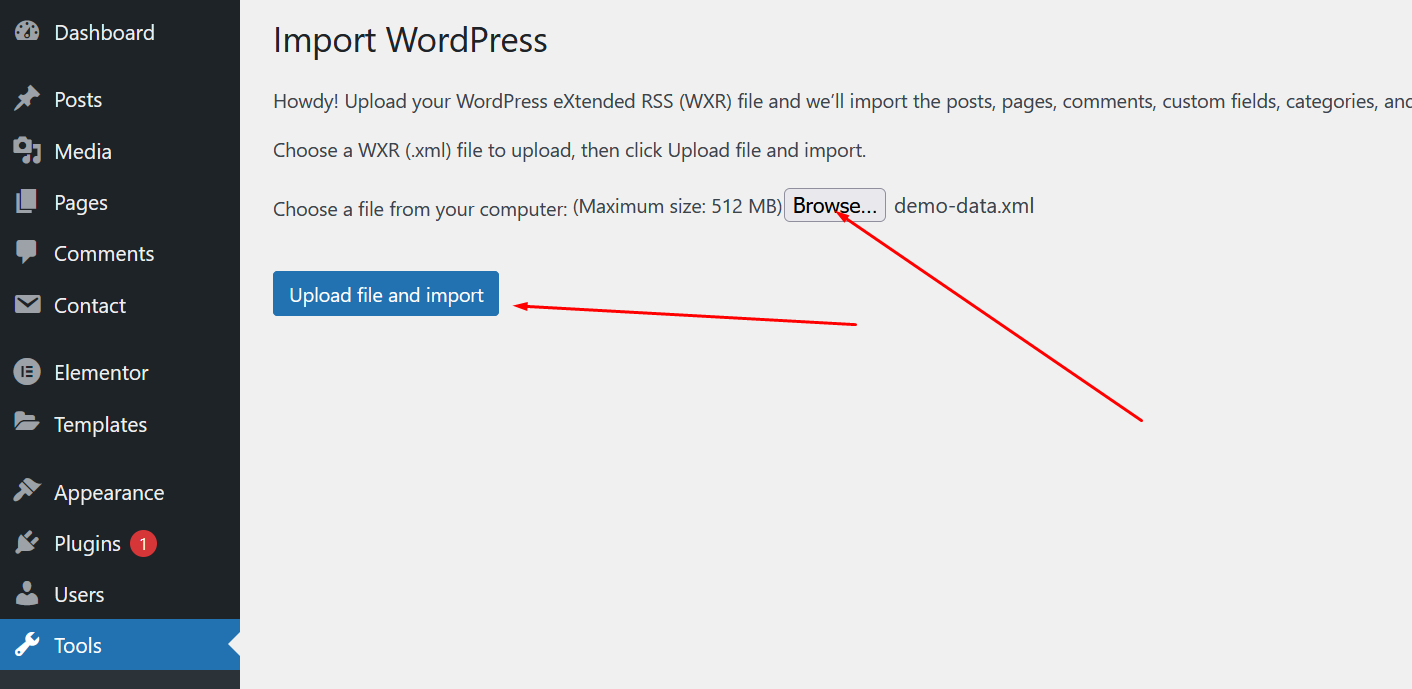Viewport: 1412px width, 689px height.
Task: Click the Pages document icon
Action: coord(27,202)
